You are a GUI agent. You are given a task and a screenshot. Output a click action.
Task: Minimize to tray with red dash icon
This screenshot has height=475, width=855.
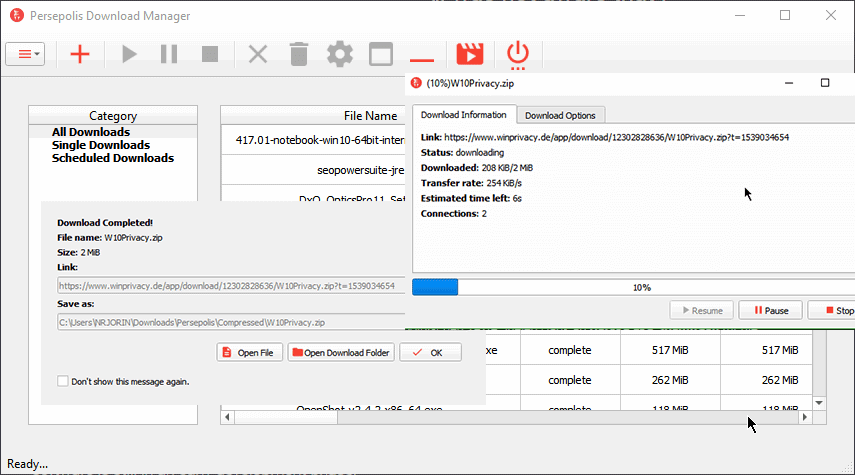click(422, 59)
